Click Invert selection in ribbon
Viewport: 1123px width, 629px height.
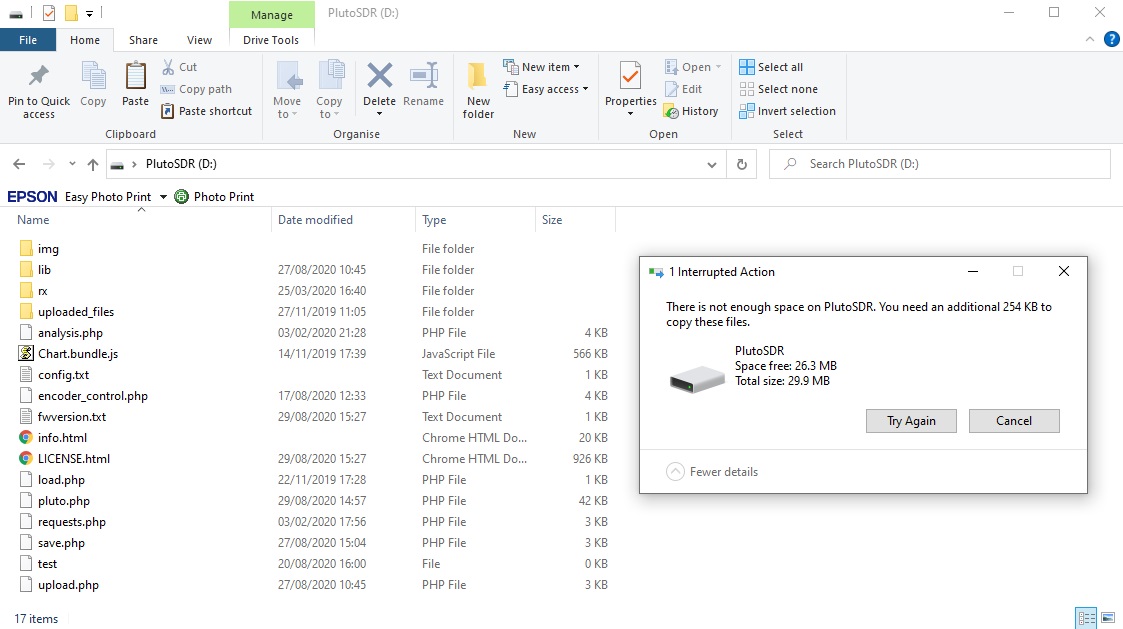coord(788,111)
